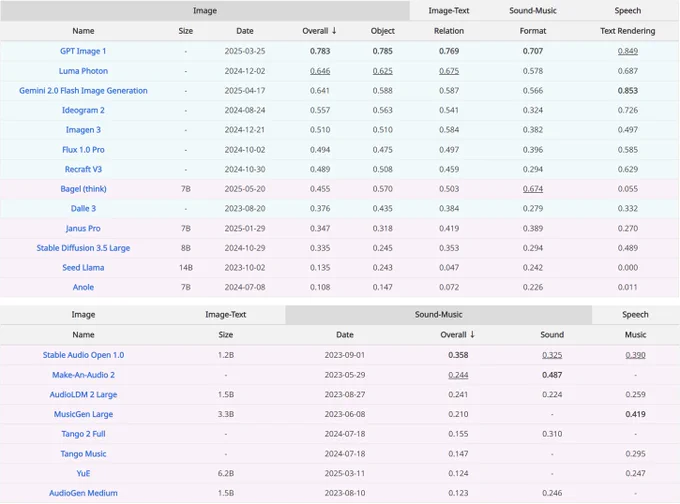Select the Image tab in top table

(x=205, y=11)
